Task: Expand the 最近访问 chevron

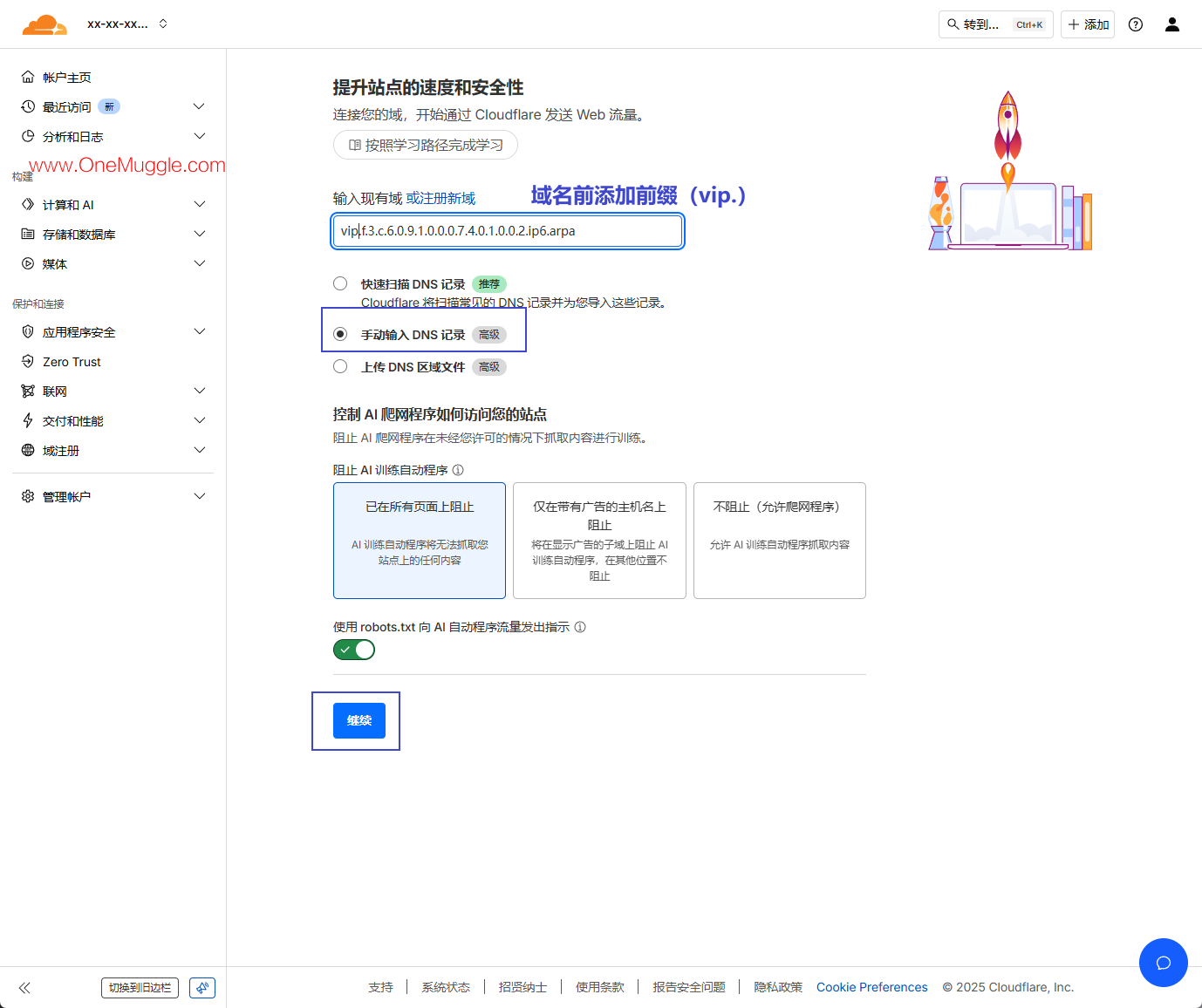Action: pyautogui.click(x=199, y=106)
